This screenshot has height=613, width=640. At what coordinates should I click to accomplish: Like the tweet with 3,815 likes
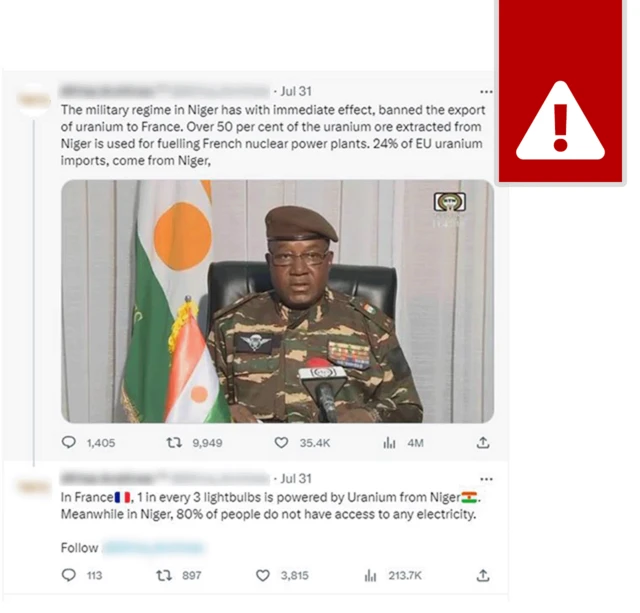[x=262, y=575]
